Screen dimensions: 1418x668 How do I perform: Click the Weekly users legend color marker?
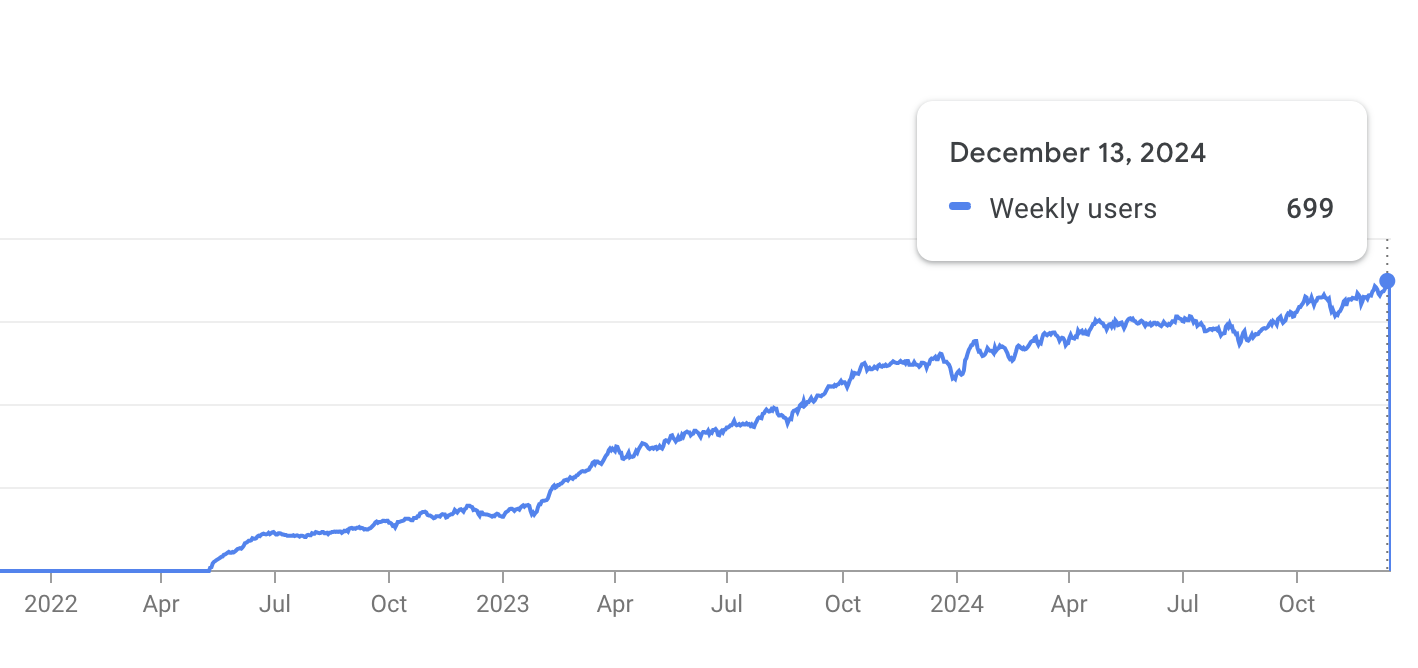tap(960, 207)
